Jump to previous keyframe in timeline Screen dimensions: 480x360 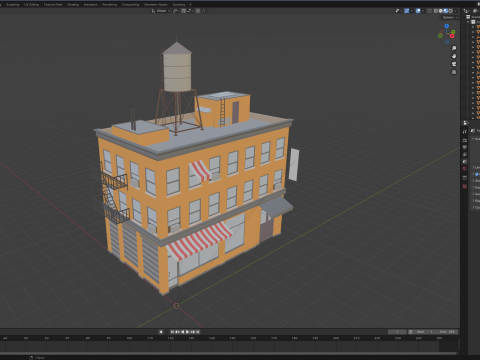(177, 332)
